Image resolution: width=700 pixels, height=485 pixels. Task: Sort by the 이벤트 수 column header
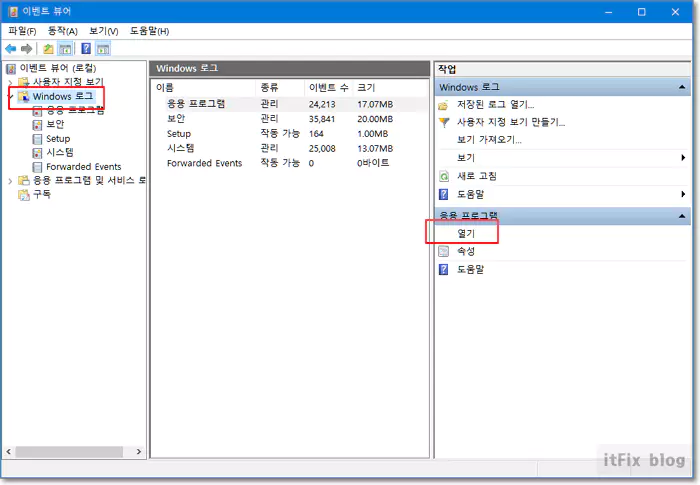[329, 88]
